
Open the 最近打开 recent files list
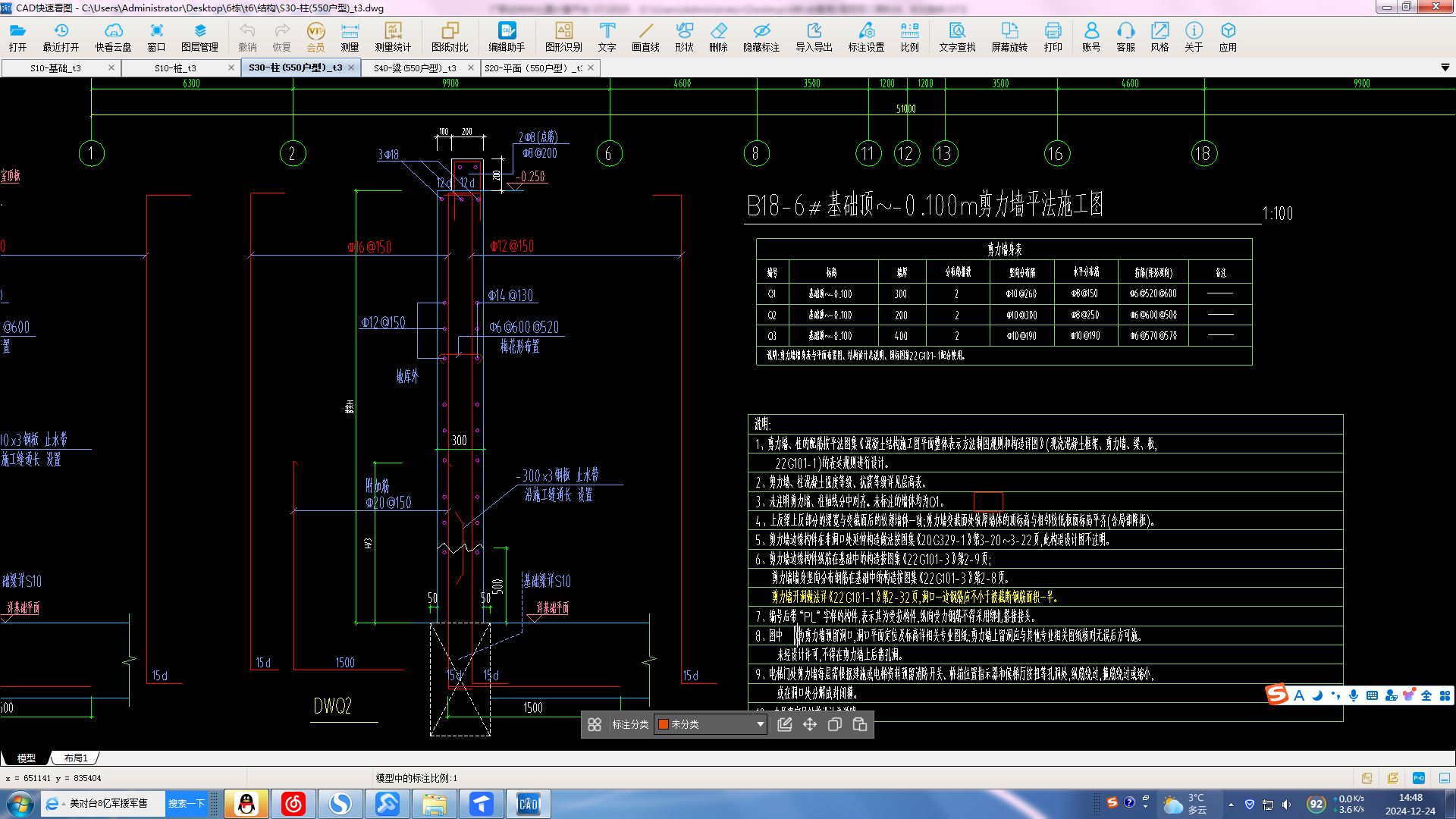point(61,36)
